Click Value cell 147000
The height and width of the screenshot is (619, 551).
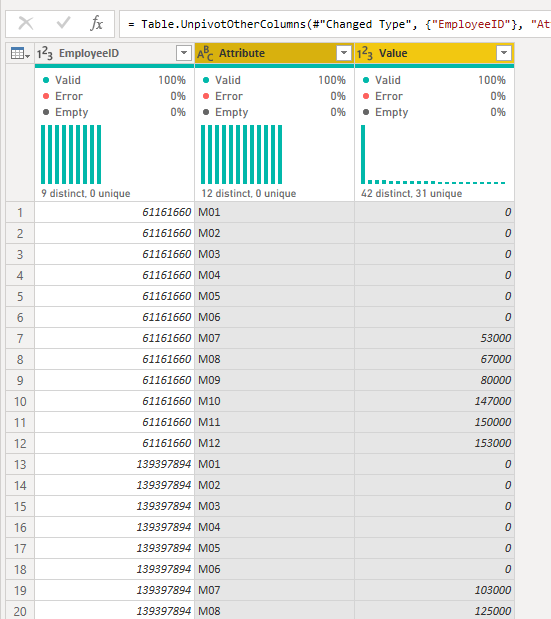(434, 401)
